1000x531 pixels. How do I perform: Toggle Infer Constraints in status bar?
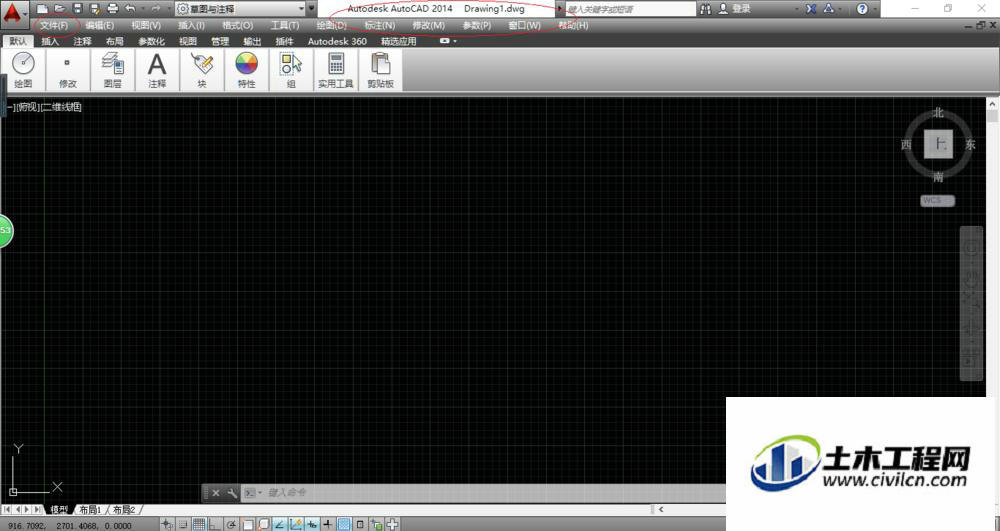click(x=167, y=524)
